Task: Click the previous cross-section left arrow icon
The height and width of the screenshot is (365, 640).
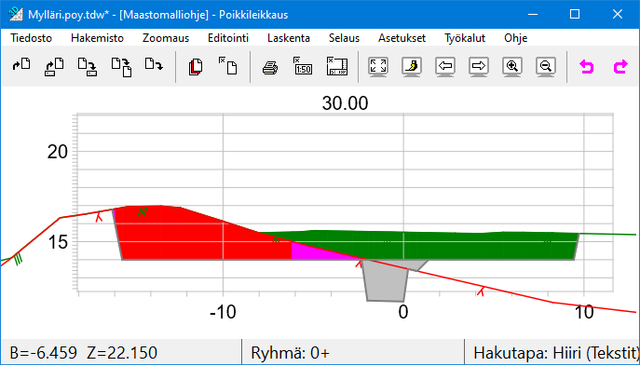Action: [x=445, y=67]
